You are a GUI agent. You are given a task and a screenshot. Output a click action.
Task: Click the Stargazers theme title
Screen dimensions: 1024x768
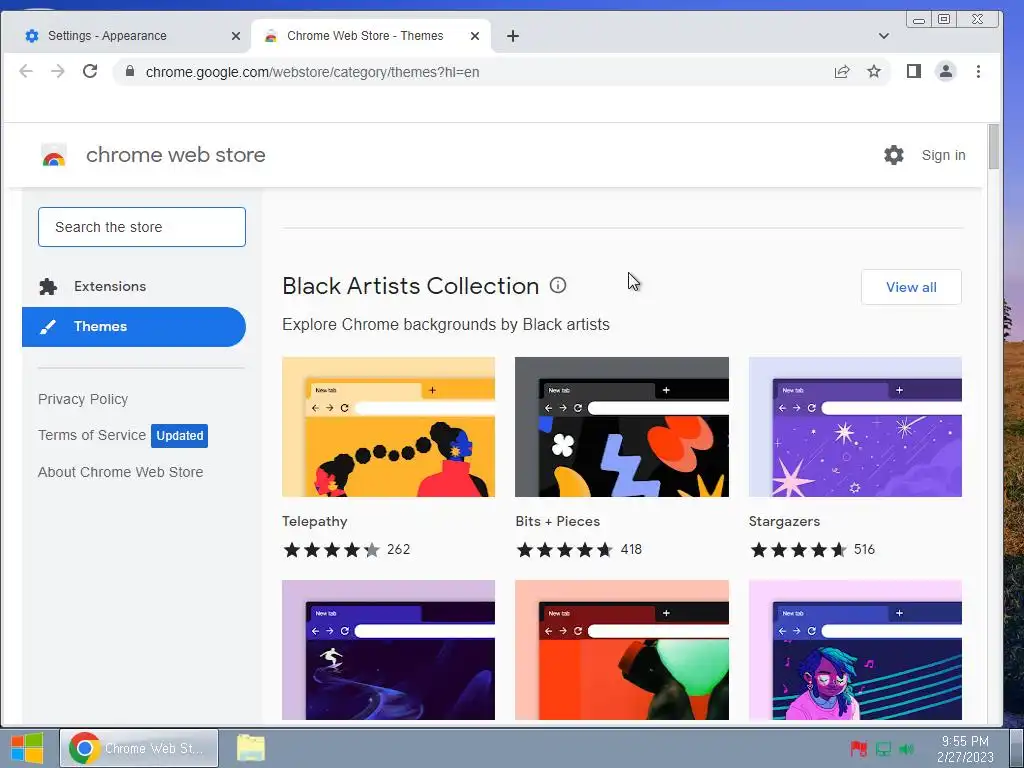[x=784, y=521]
